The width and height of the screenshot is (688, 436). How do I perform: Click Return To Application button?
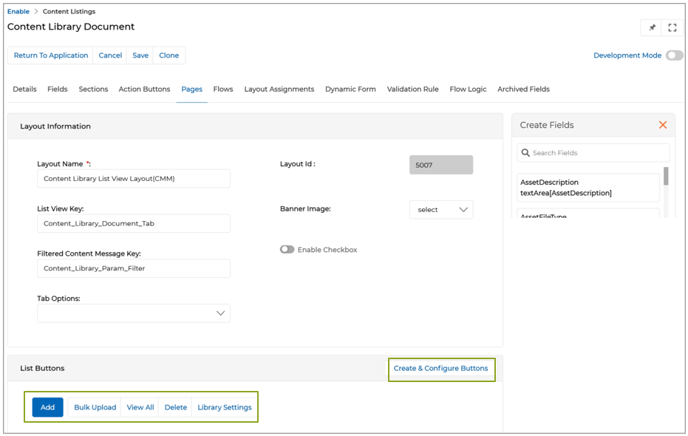point(51,56)
